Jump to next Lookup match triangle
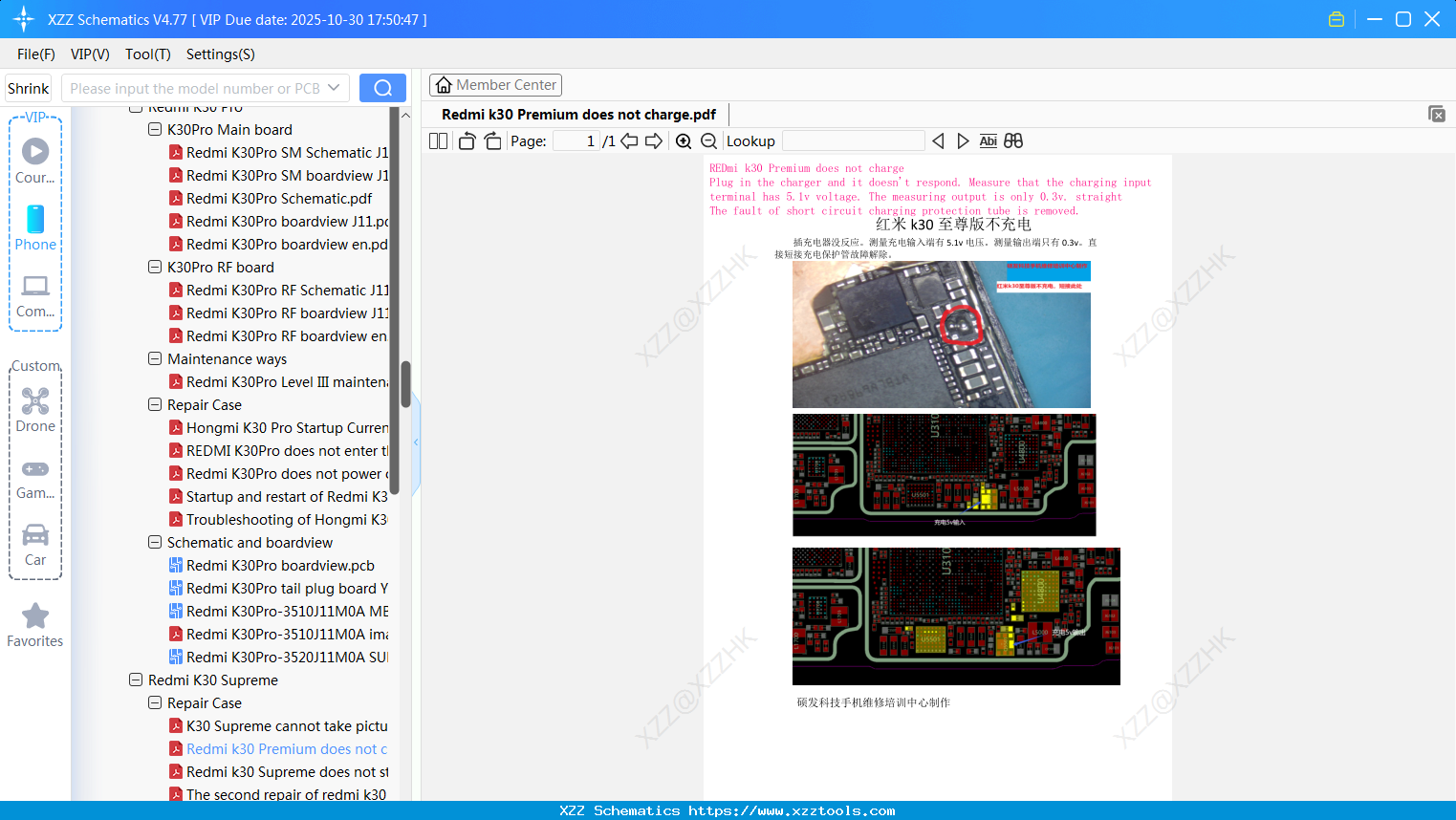1456x820 pixels. pyautogui.click(x=963, y=140)
